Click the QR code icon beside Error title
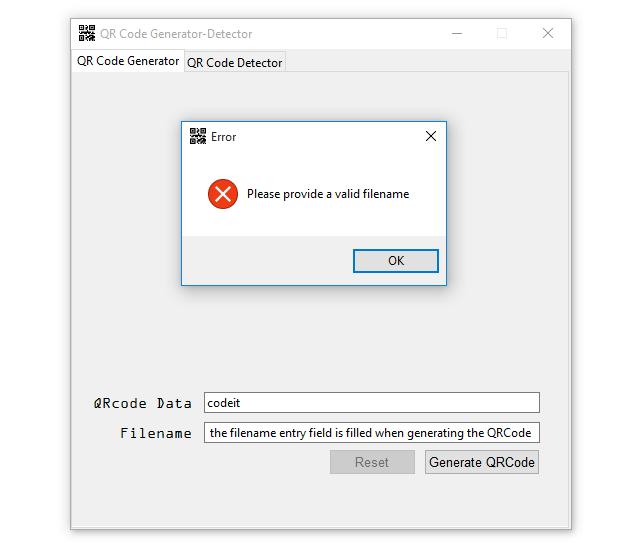The width and height of the screenshot is (640, 545). (x=198, y=136)
